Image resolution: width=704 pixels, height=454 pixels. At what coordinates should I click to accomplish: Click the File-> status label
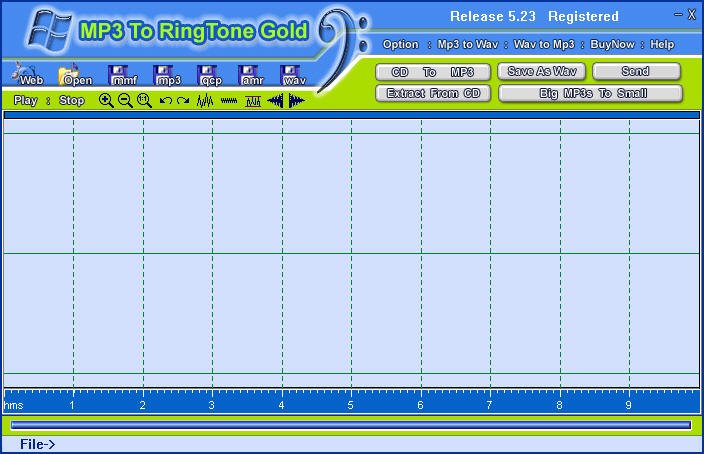(x=37, y=444)
